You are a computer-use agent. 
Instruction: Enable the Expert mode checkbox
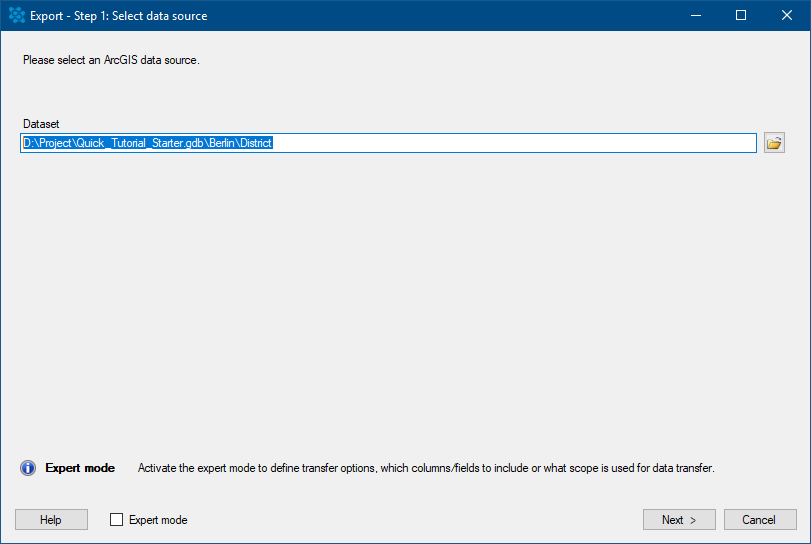pyautogui.click(x=116, y=520)
